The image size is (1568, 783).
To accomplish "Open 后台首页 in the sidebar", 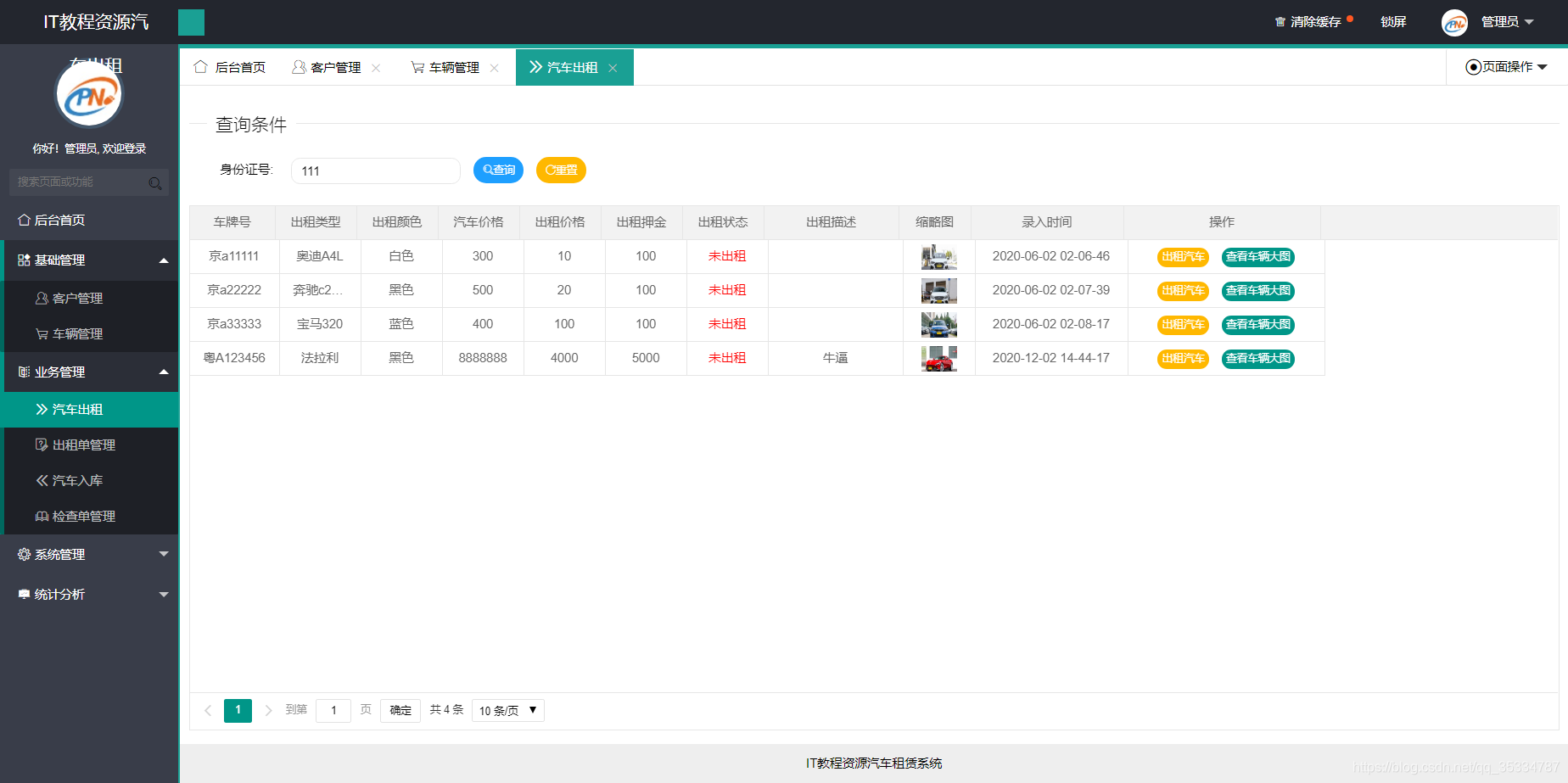I will click(89, 220).
